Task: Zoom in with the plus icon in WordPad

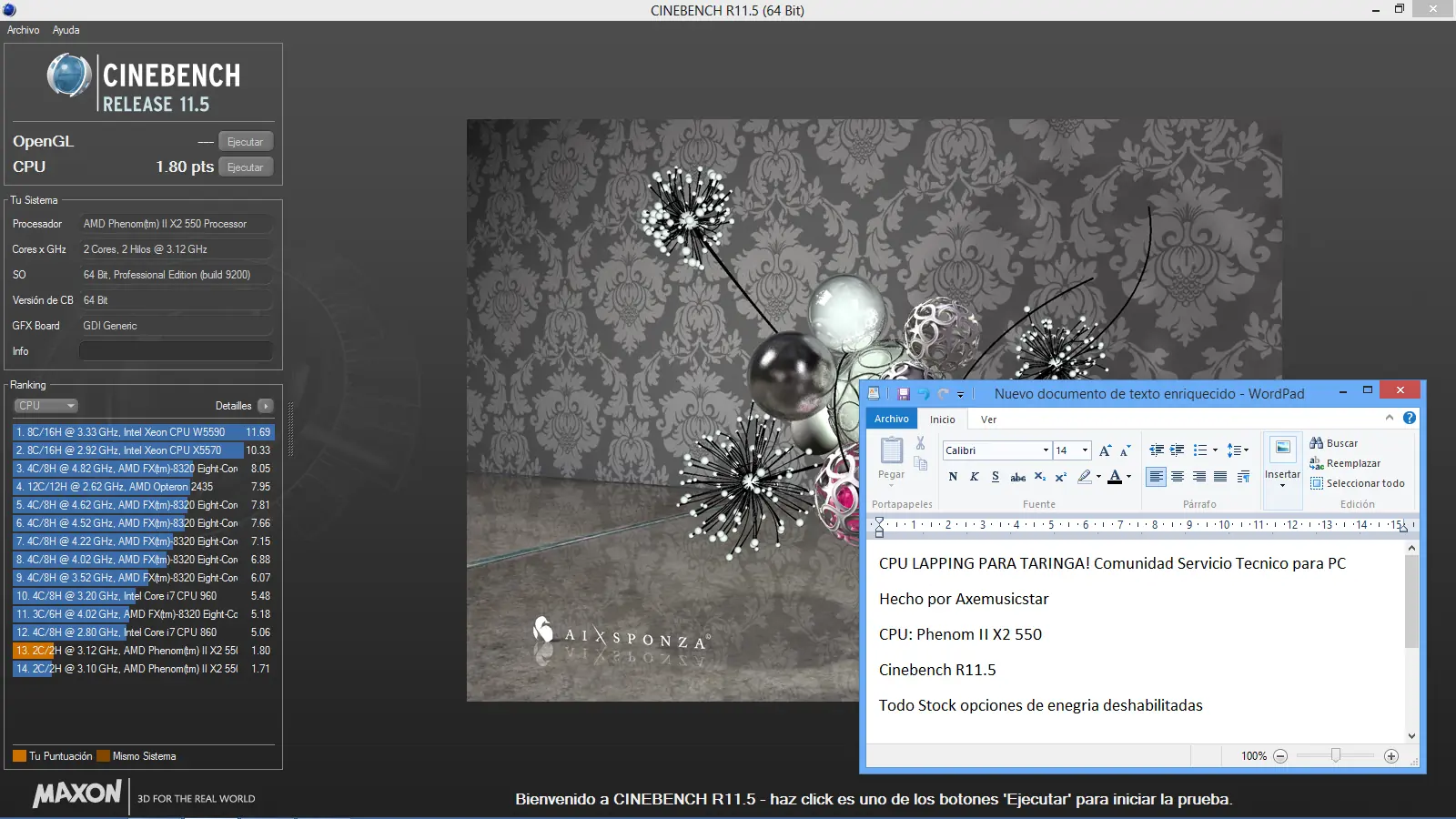Action: pyautogui.click(x=1391, y=756)
